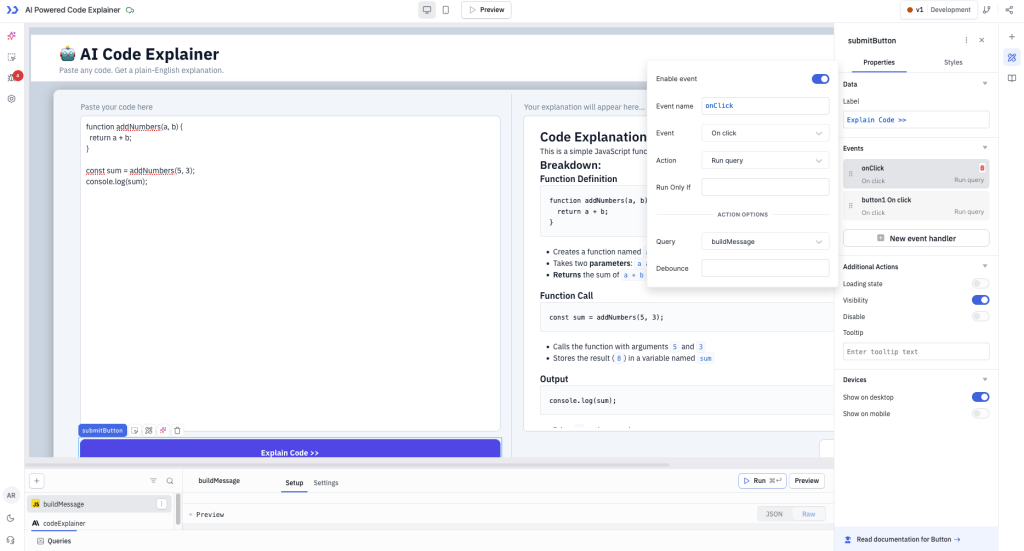Open support headset icon

click(10, 540)
